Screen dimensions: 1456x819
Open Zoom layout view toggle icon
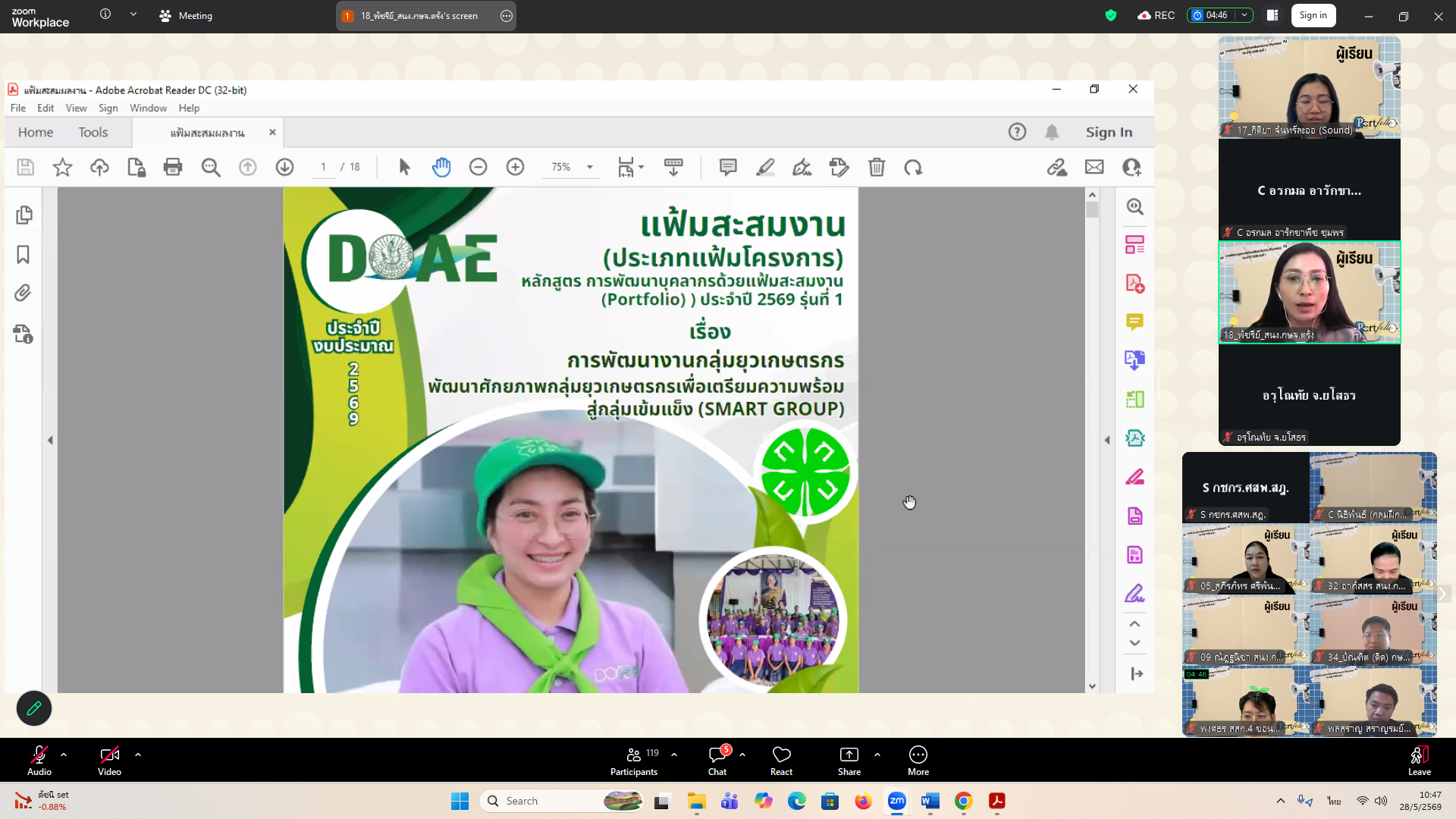[1272, 15]
